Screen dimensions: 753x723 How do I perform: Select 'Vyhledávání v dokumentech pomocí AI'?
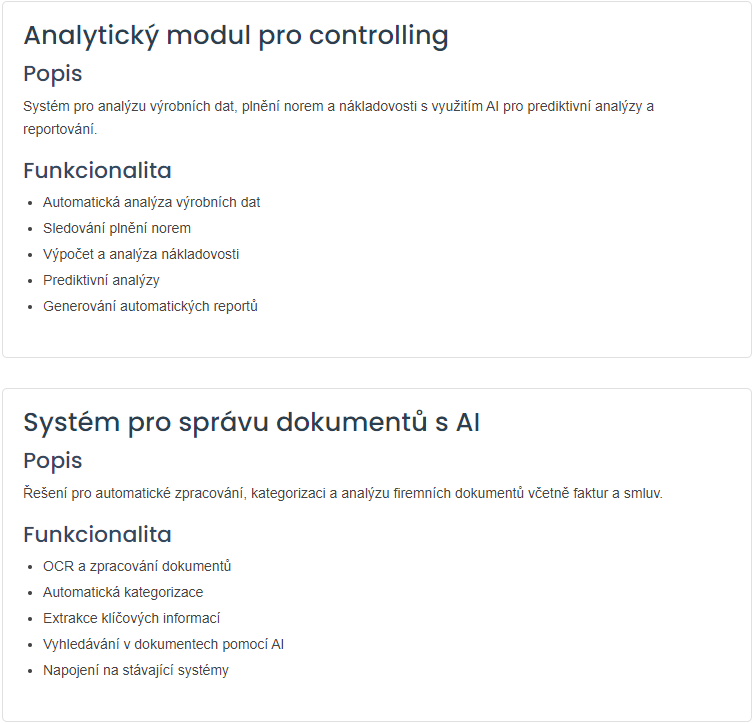coord(163,644)
